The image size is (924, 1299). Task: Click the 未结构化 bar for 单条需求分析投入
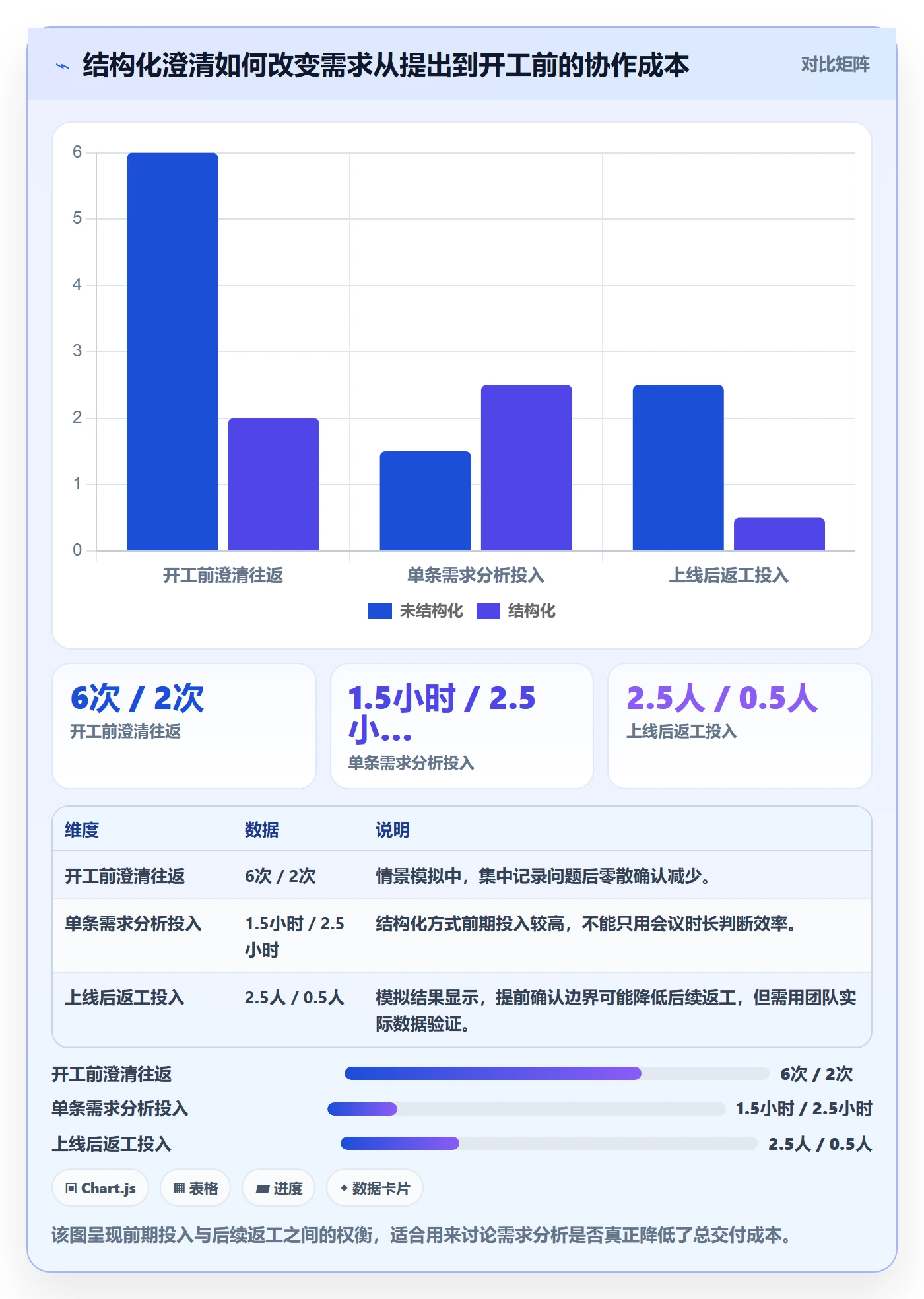click(x=425, y=501)
